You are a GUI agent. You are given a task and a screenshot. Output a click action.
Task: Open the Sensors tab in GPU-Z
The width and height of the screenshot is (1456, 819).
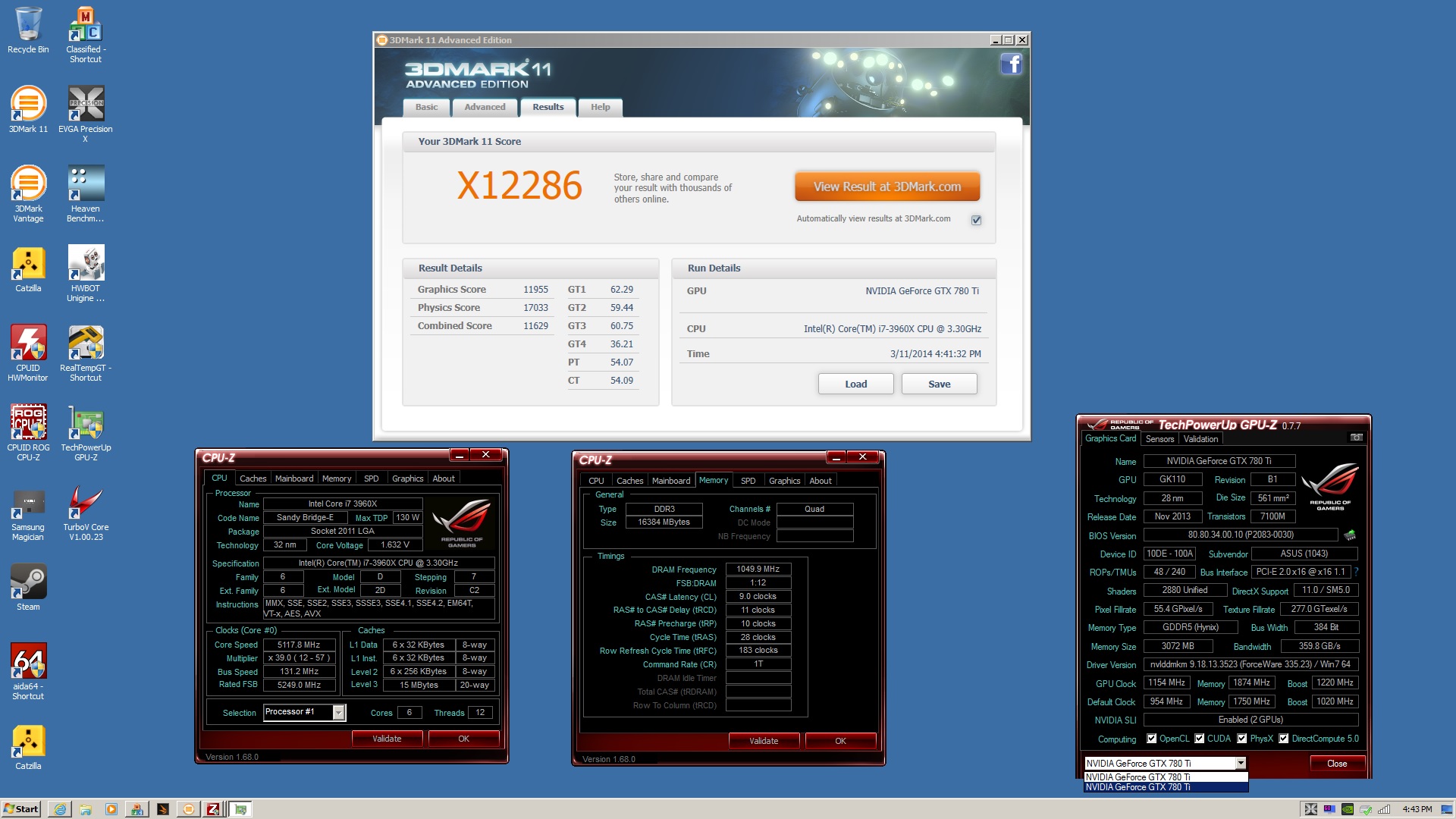click(1159, 439)
